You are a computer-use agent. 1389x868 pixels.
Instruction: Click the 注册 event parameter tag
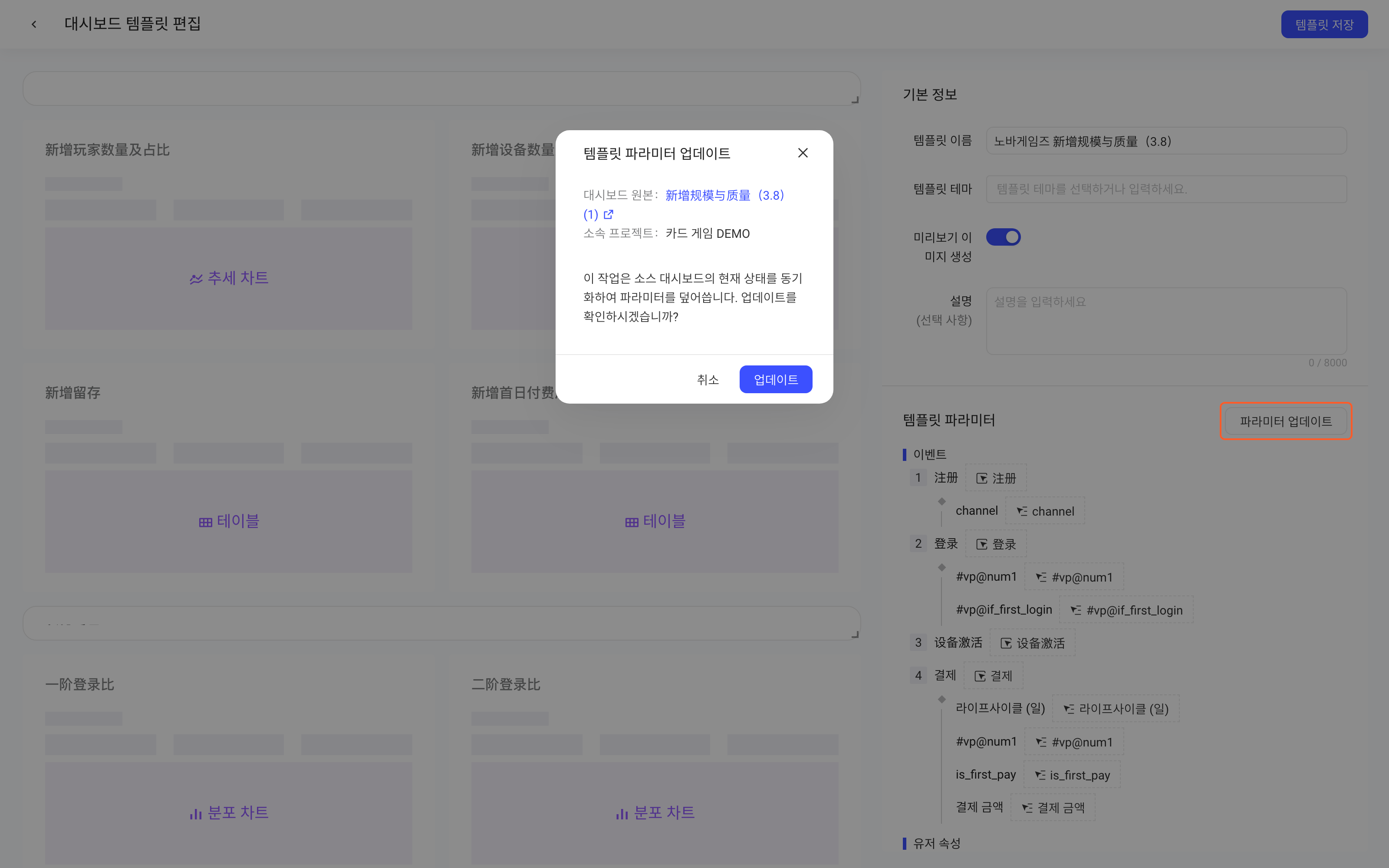(996, 478)
